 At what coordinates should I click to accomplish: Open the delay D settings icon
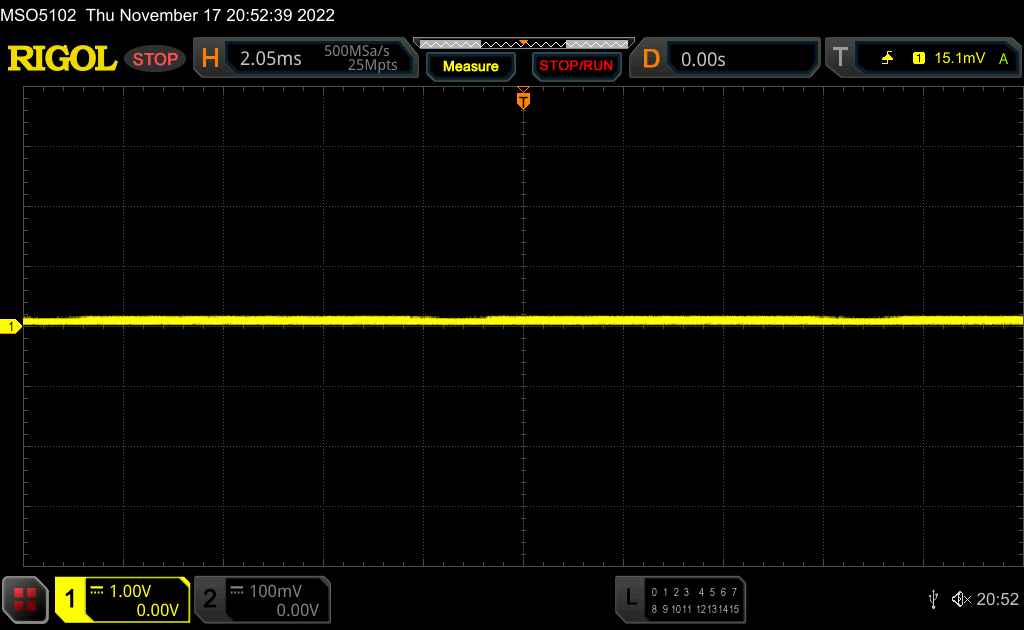pos(651,59)
